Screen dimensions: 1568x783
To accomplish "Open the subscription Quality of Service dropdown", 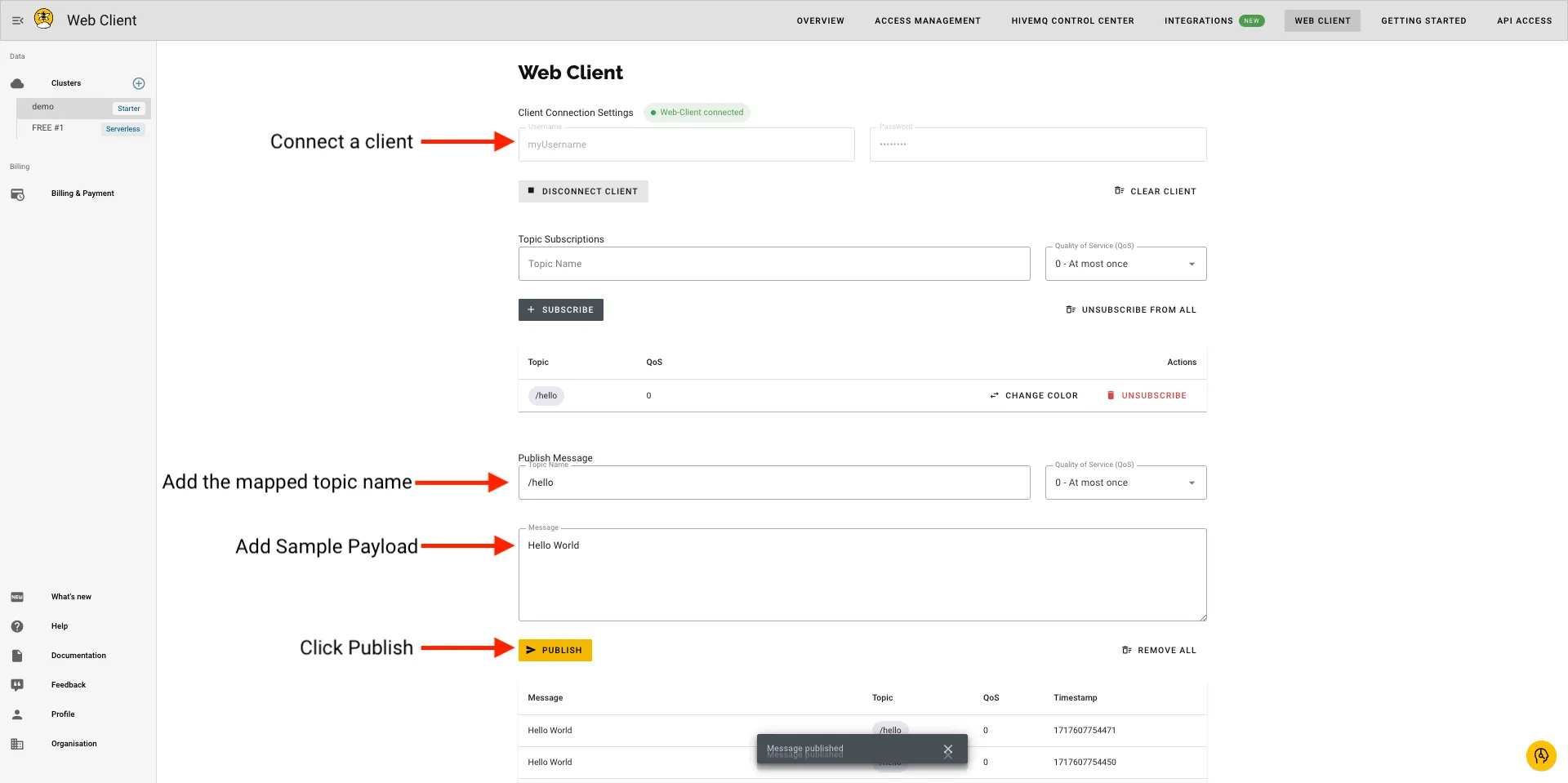I will coord(1125,264).
